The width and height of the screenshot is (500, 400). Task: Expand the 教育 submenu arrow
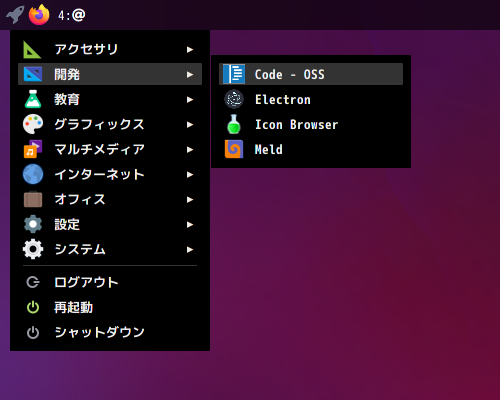[190, 99]
